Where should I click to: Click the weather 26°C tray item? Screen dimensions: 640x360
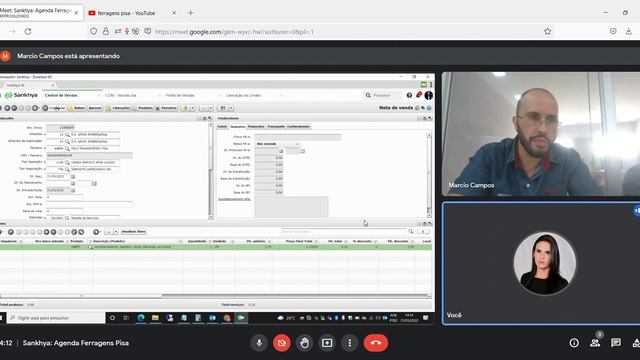pos(286,318)
